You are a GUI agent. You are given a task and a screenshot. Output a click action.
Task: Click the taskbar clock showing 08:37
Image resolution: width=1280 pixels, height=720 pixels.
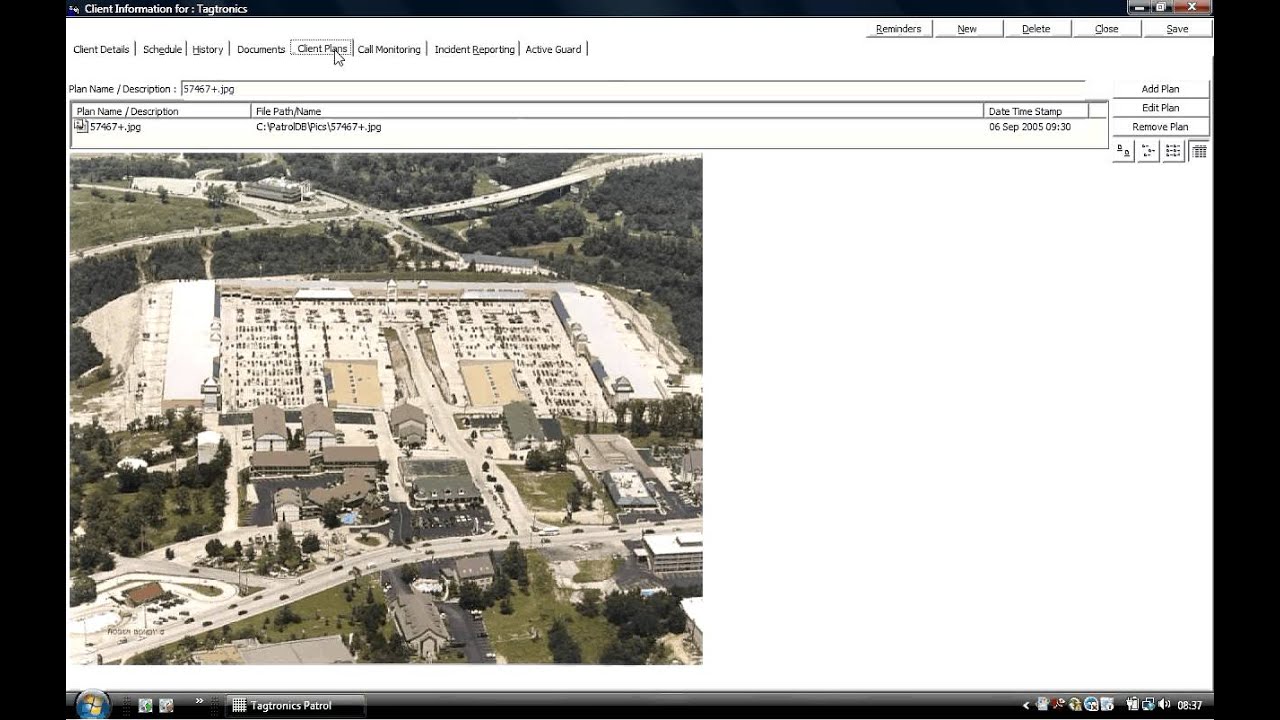(1189, 705)
